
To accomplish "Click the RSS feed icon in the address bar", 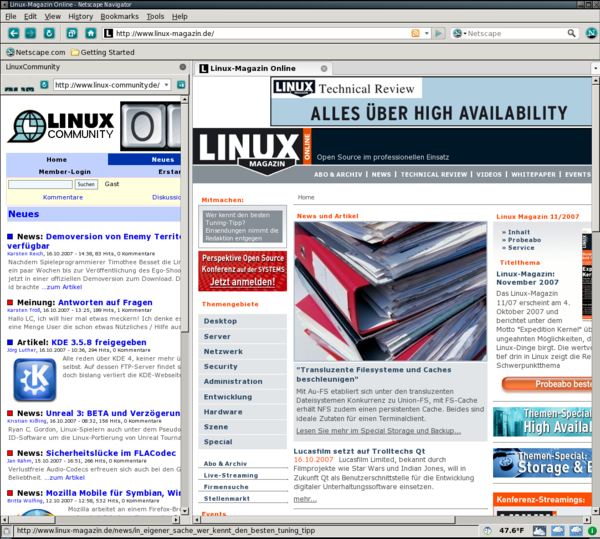I will pyautogui.click(x=415, y=33).
